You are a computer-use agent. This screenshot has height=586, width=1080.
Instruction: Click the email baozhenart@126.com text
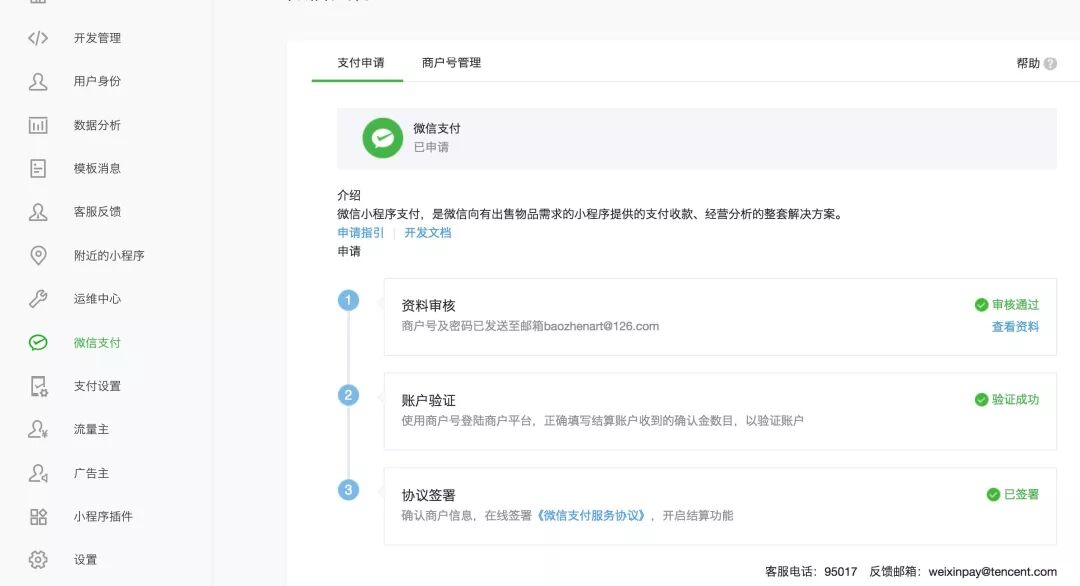(x=601, y=326)
